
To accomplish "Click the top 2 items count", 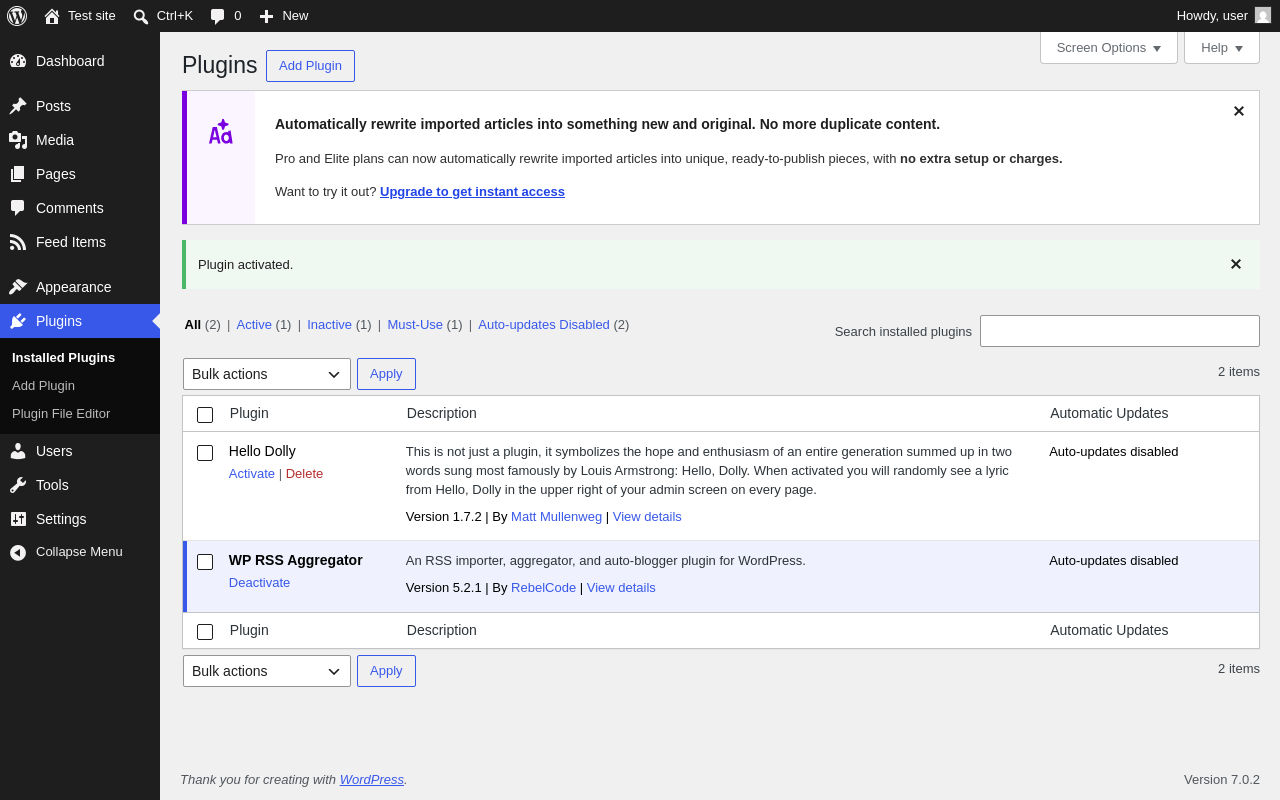I will click(x=1239, y=371).
